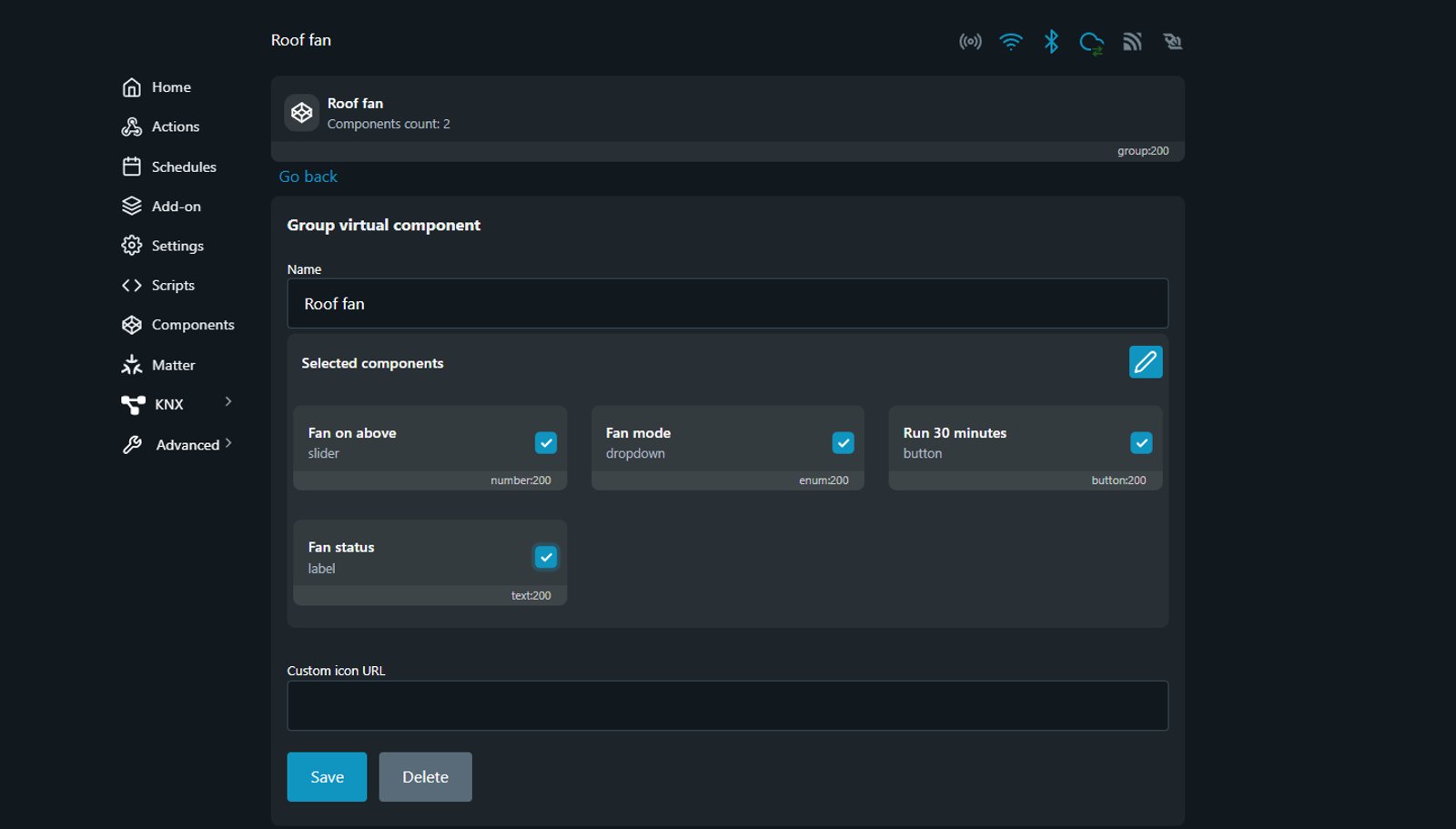This screenshot has width=1456, height=829.
Task: Uncheck the Fan on above slider component
Action: pos(546,443)
